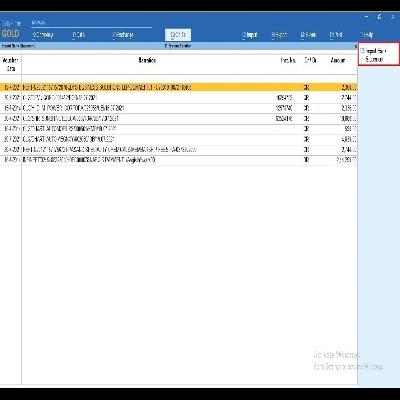
Task: Open the Export menu
Action: pyautogui.click(x=279, y=35)
